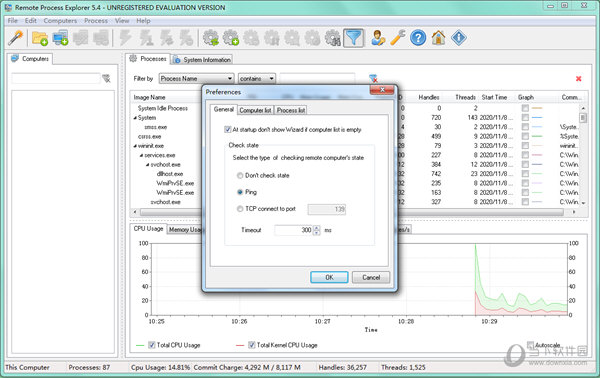Click the process list scroll down arrow

point(583,203)
